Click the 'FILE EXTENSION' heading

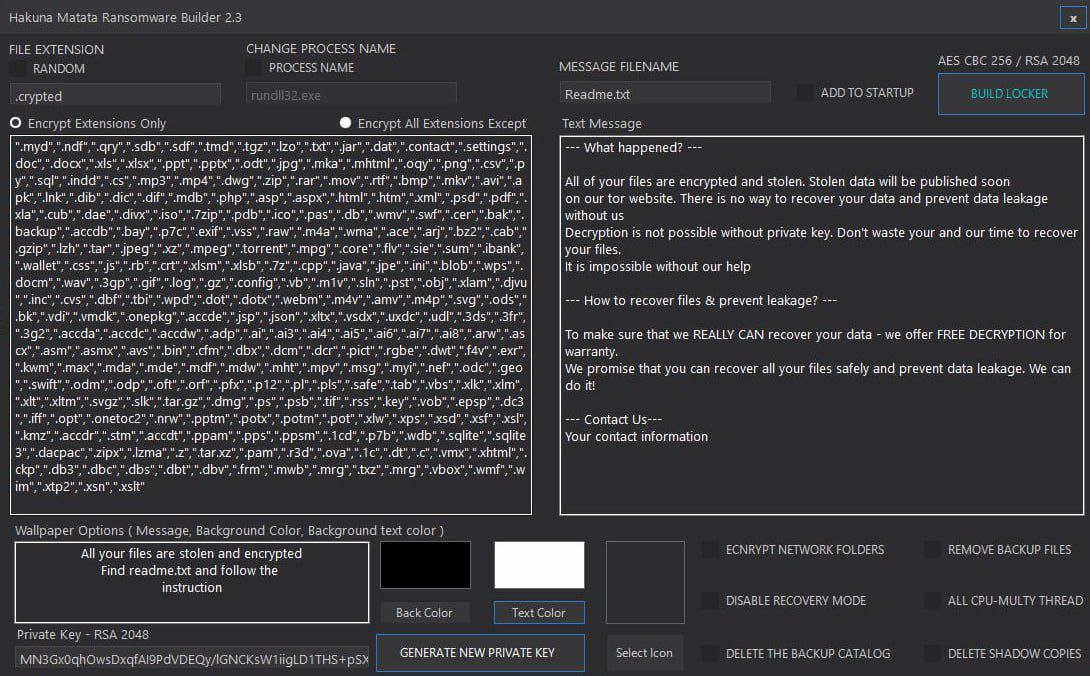tap(56, 49)
